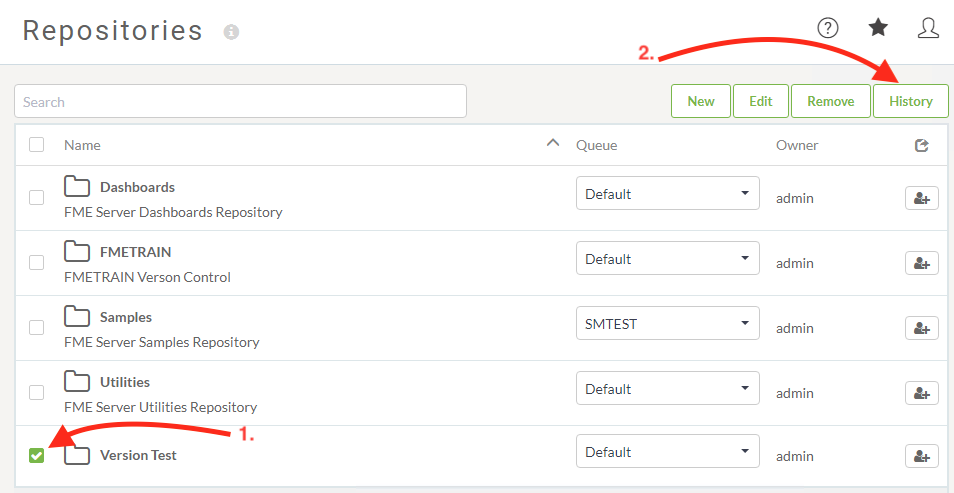The width and height of the screenshot is (954, 493).
Task: Click the info icon beside Repositories title
Action: [x=231, y=32]
